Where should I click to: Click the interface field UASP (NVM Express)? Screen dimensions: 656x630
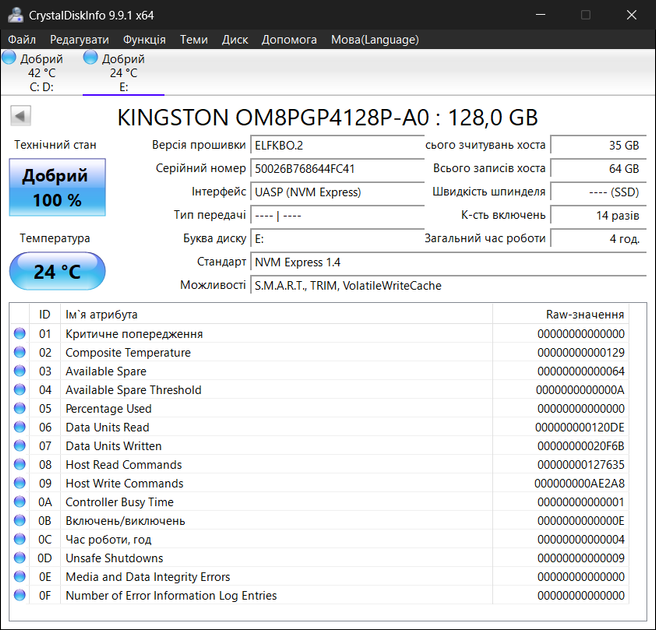coord(337,192)
